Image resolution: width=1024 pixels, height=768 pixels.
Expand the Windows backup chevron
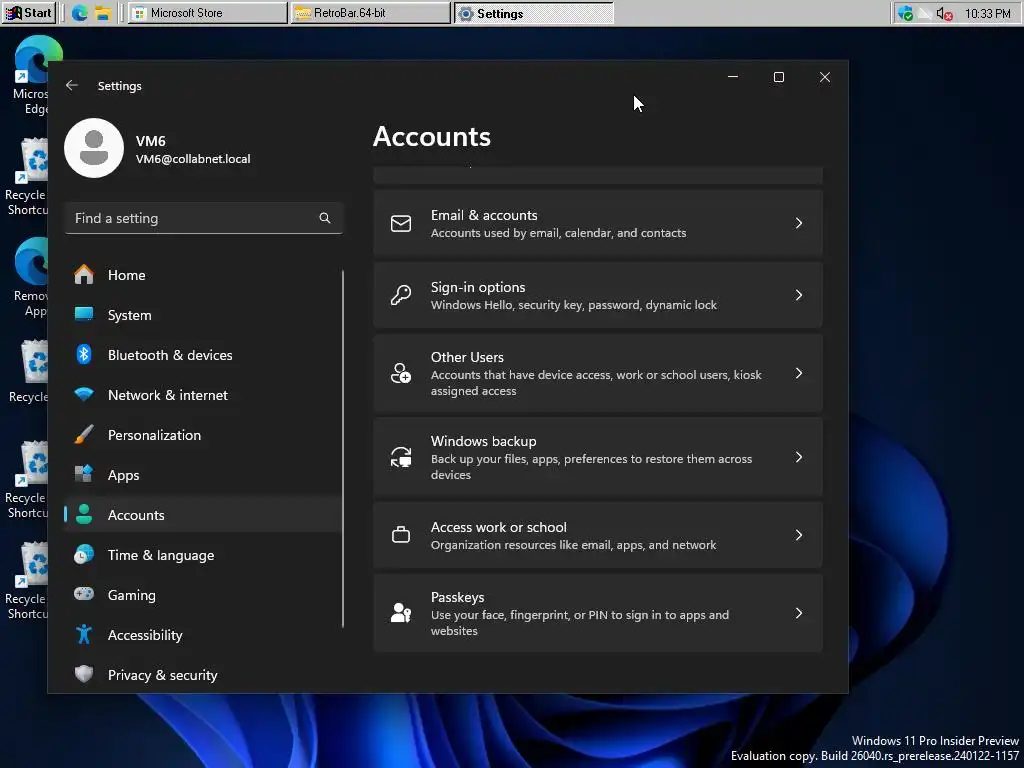tap(799, 457)
